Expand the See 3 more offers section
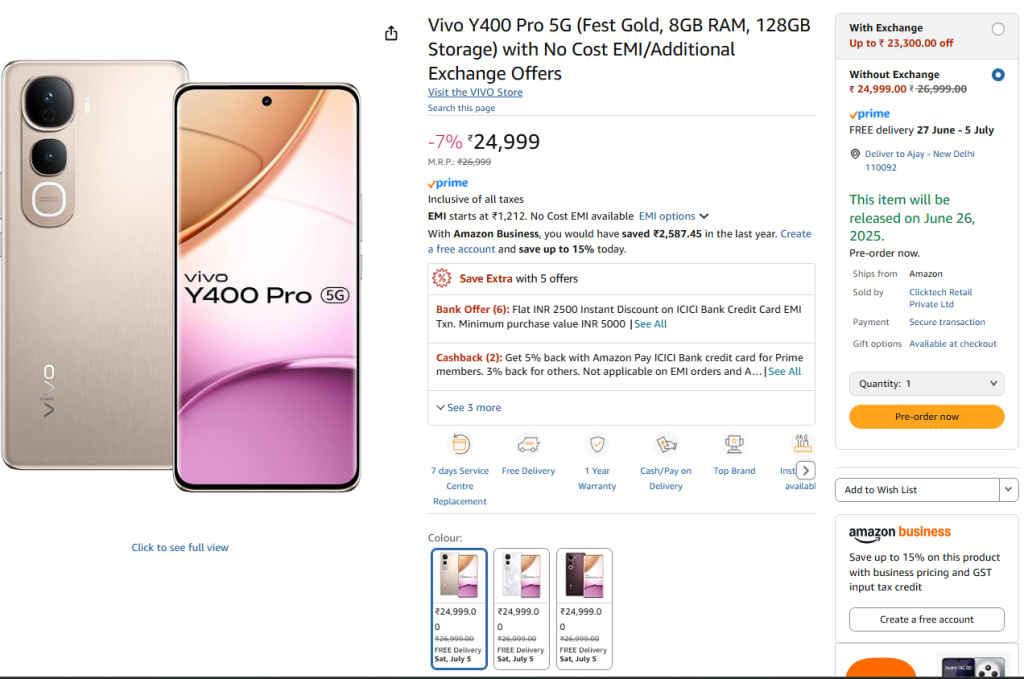 [x=469, y=407]
